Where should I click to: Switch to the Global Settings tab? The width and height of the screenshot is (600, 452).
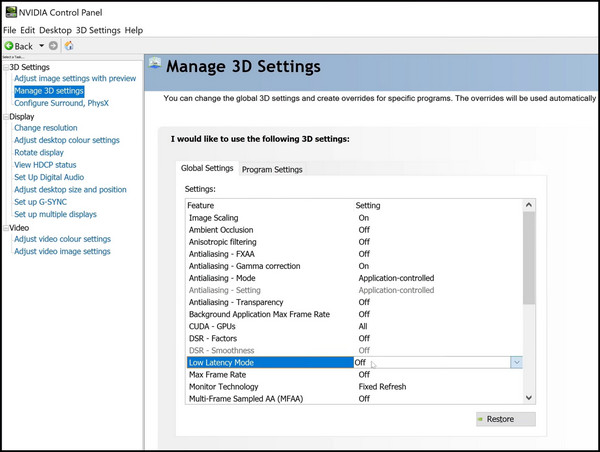[207, 168]
